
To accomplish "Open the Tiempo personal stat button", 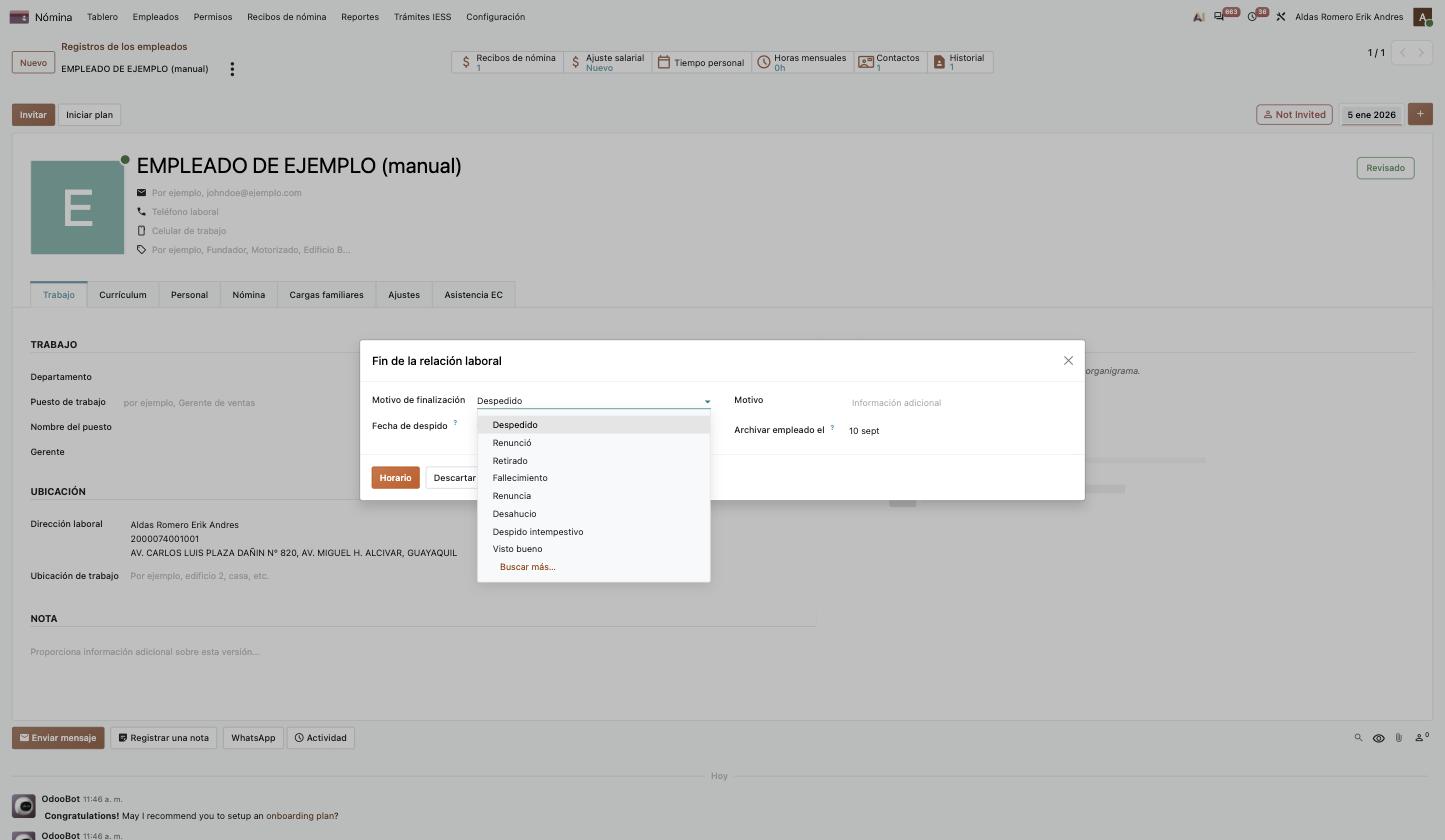I will click(x=700, y=62).
